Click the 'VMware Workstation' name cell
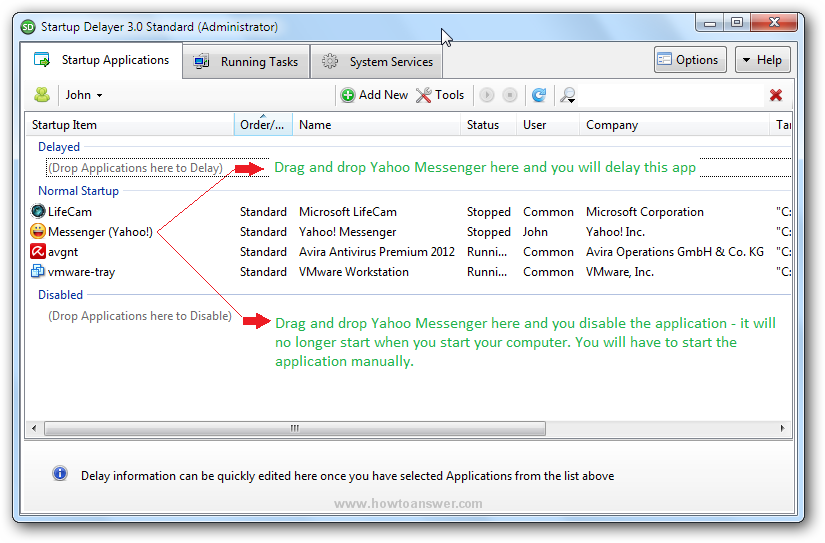Viewport: 825px width, 543px height. (354, 272)
